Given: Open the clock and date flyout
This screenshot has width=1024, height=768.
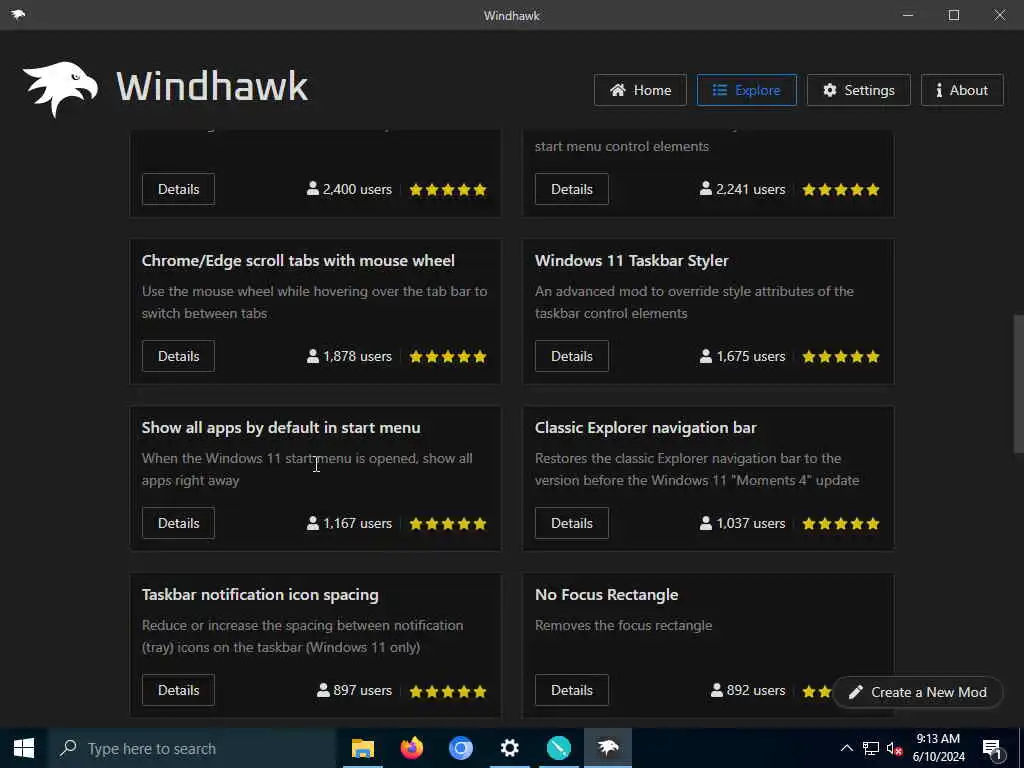Looking at the screenshot, I should (x=938, y=748).
